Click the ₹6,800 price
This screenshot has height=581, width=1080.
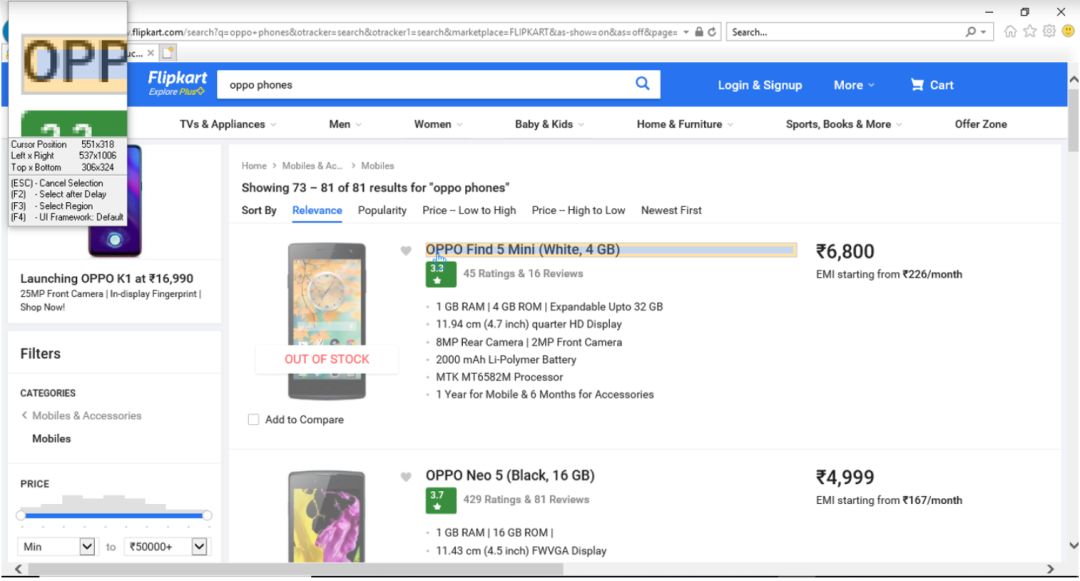tap(845, 251)
